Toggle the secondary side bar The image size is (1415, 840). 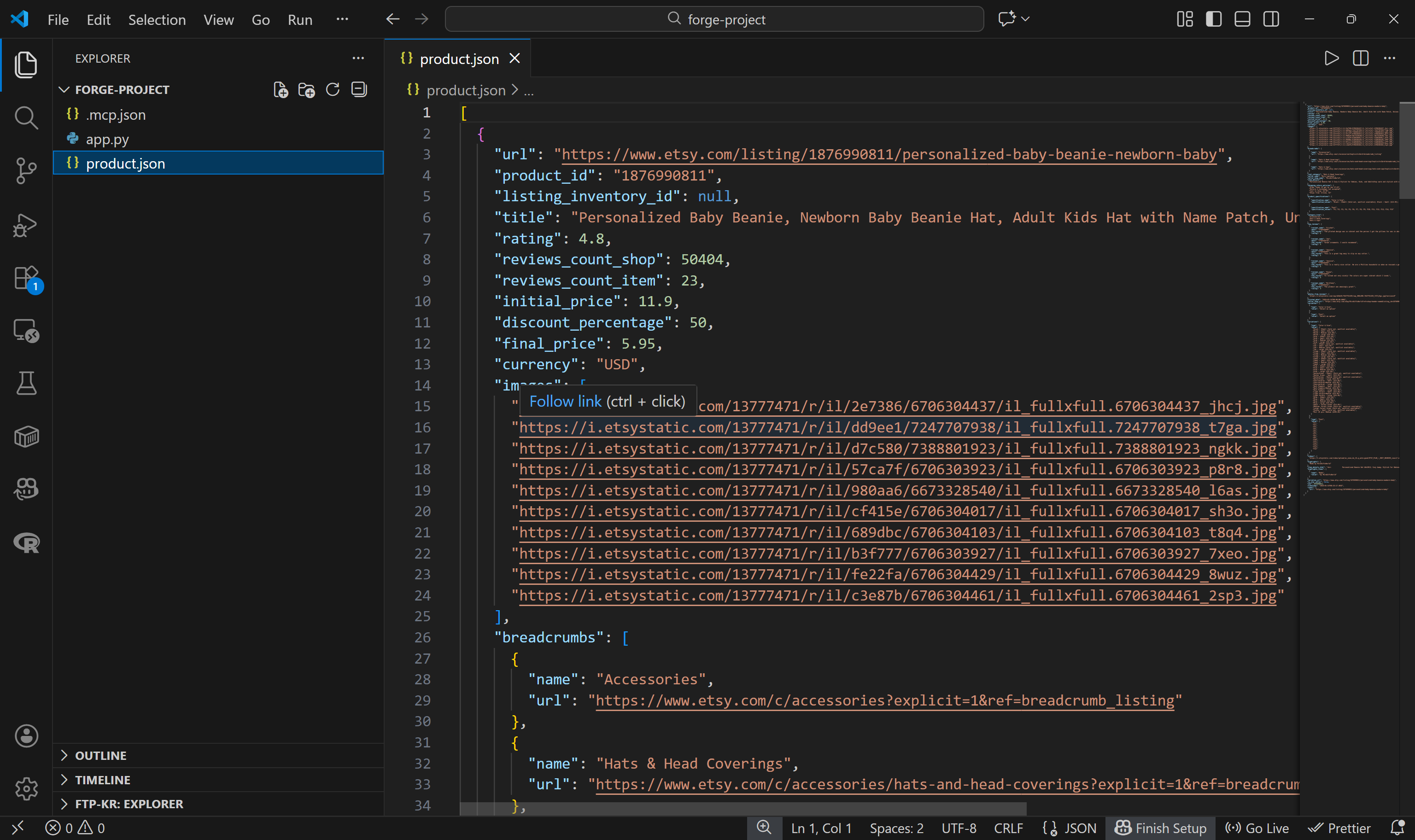1271,19
